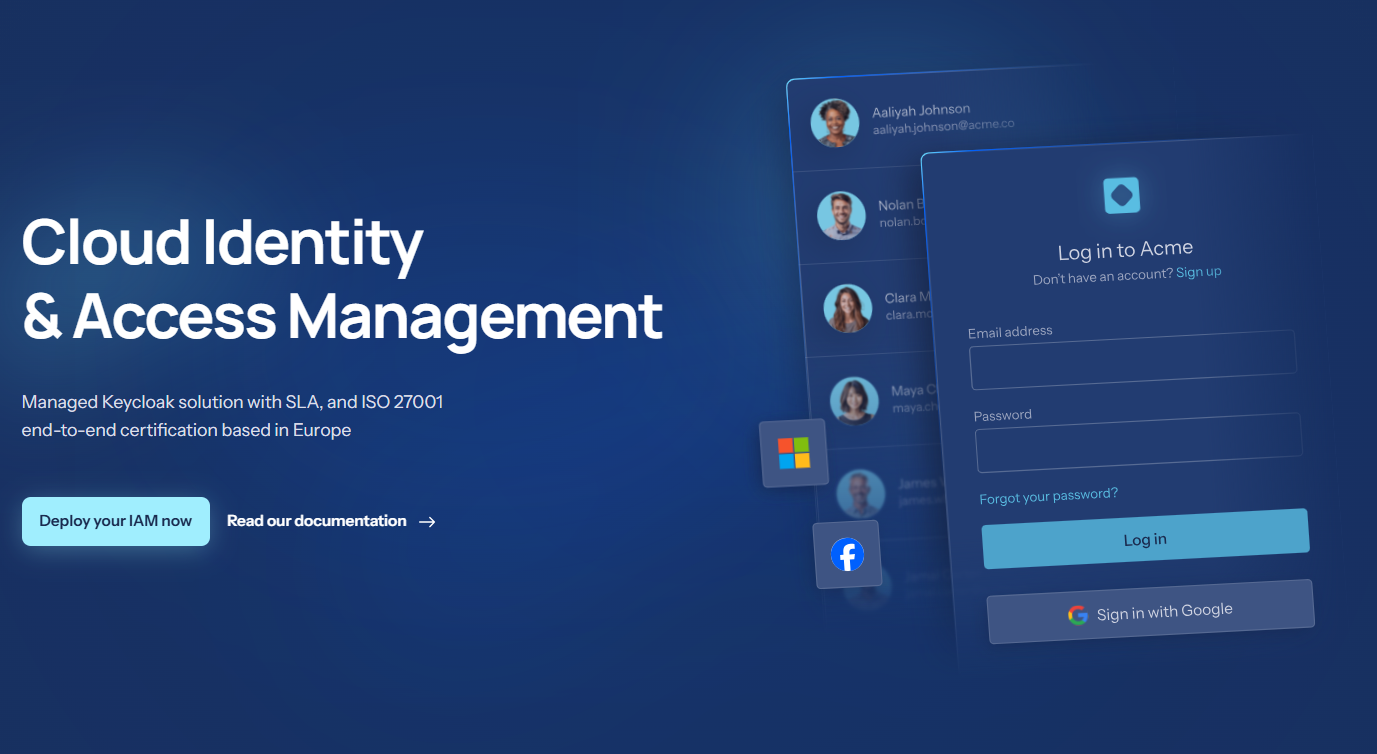Viewport: 1377px width, 754px height.
Task: Click the Facebook logo tile
Action: coord(847,554)
